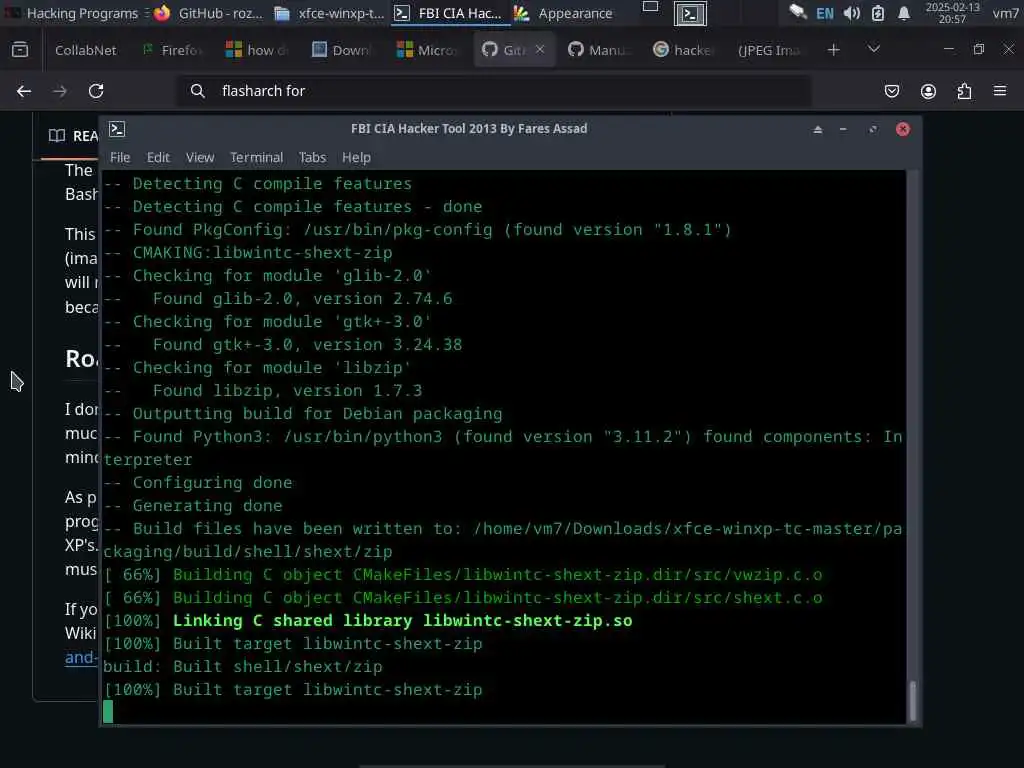Open Hacking Programs taskbar item
Screen dimensions: 1024x768
(x=72, y=13)
